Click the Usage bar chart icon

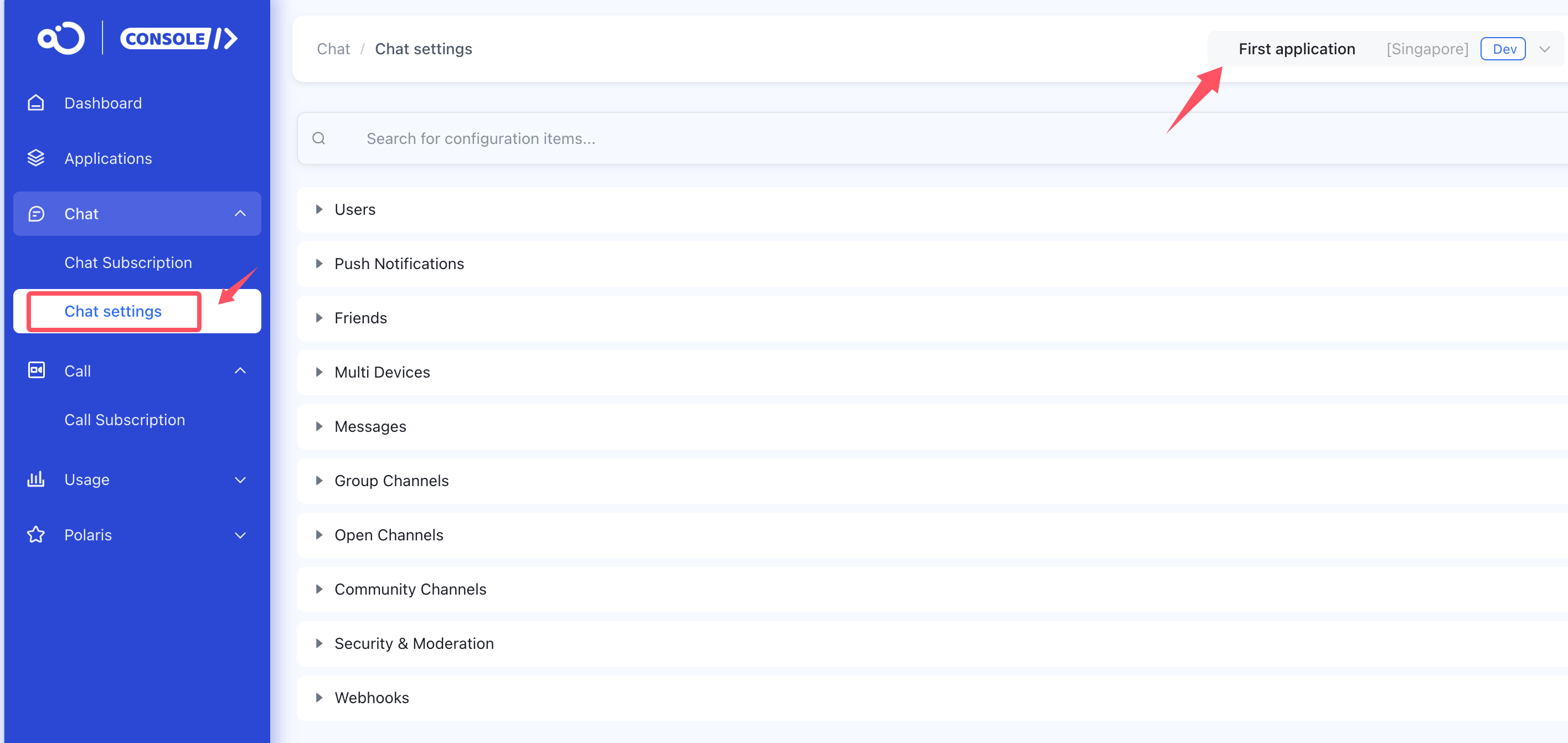click(x=36, y=479)
